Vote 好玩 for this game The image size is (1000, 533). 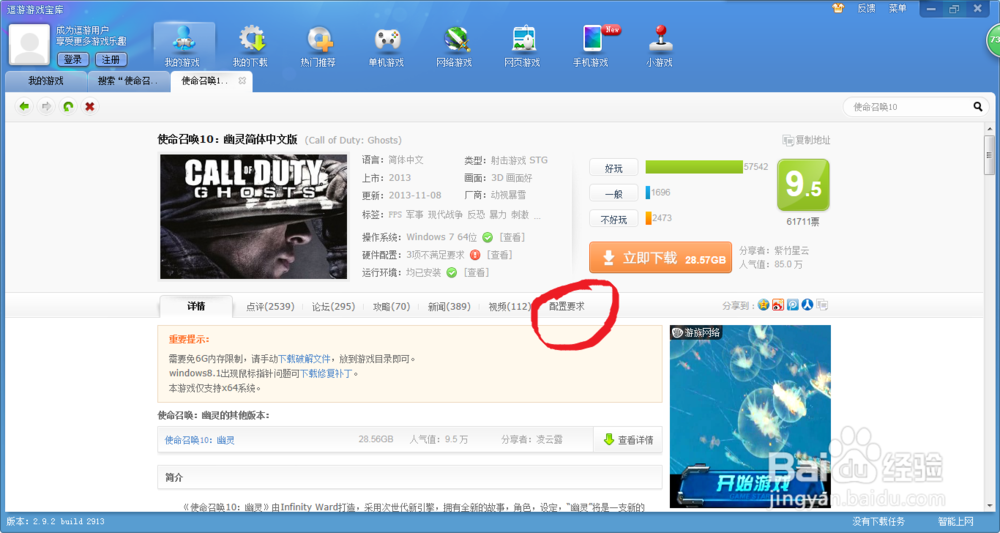[614, 168]
